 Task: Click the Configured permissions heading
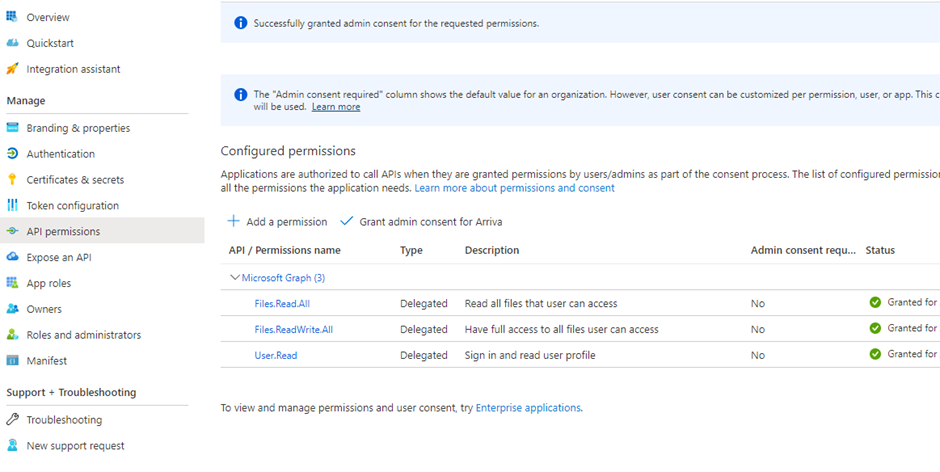click(288, 151)
